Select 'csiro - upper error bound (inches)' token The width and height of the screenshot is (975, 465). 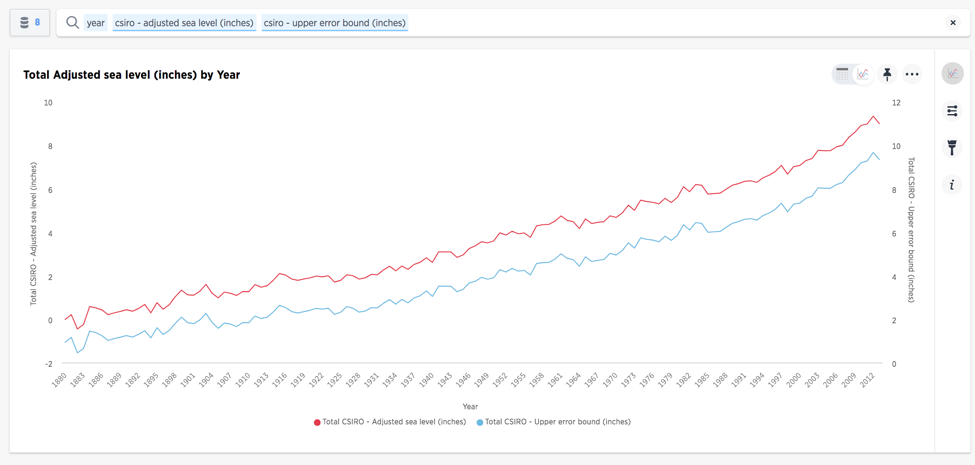tap(334, 23)
